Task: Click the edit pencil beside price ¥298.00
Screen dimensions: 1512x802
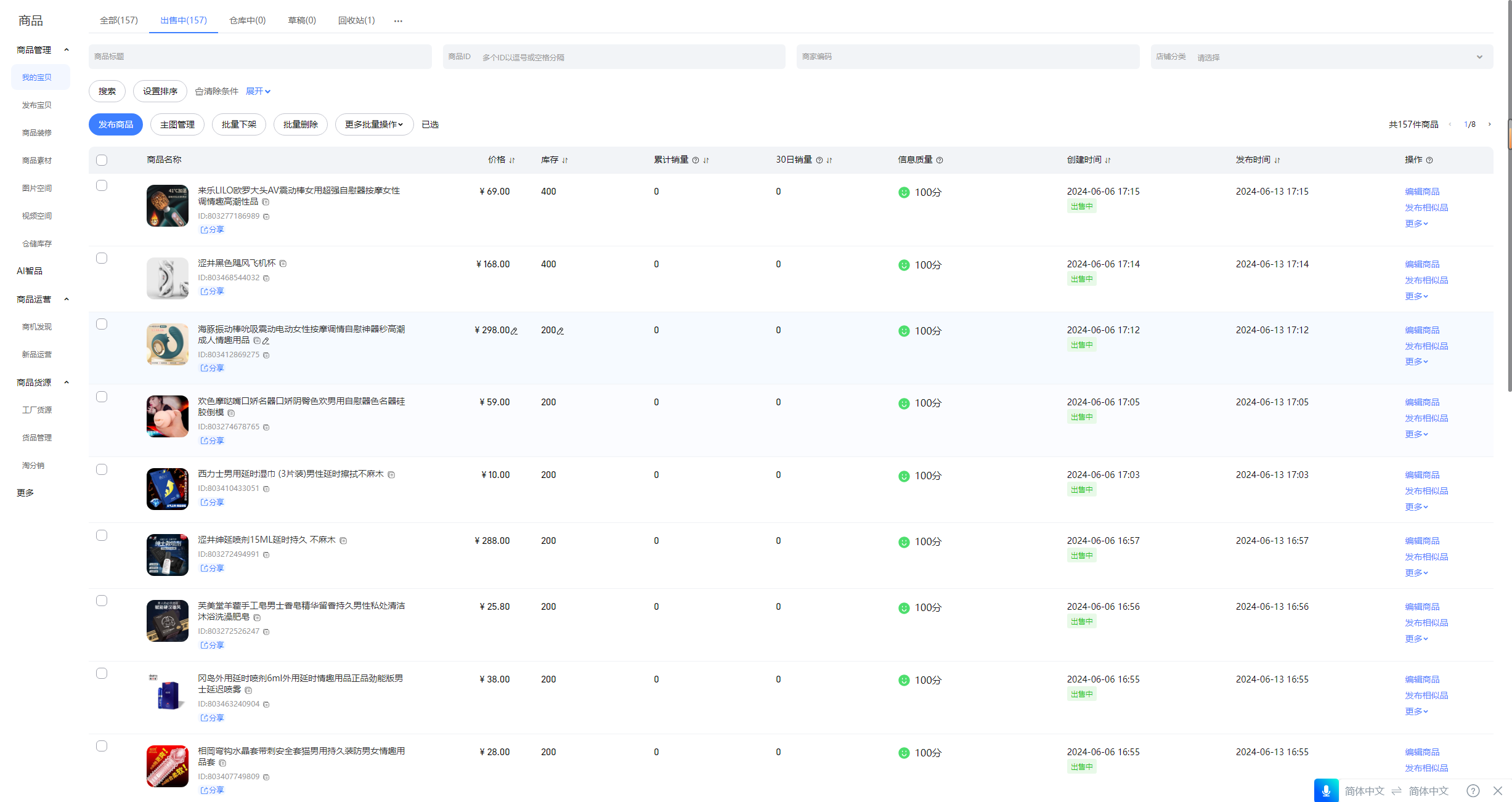Action: [x=514, y=331]
